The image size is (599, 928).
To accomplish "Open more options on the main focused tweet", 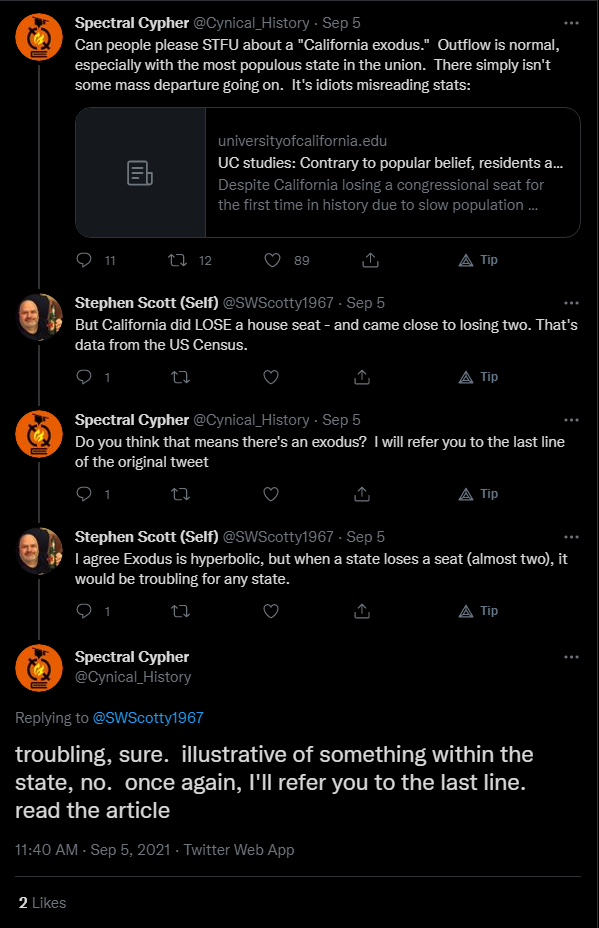I will 571,657.
